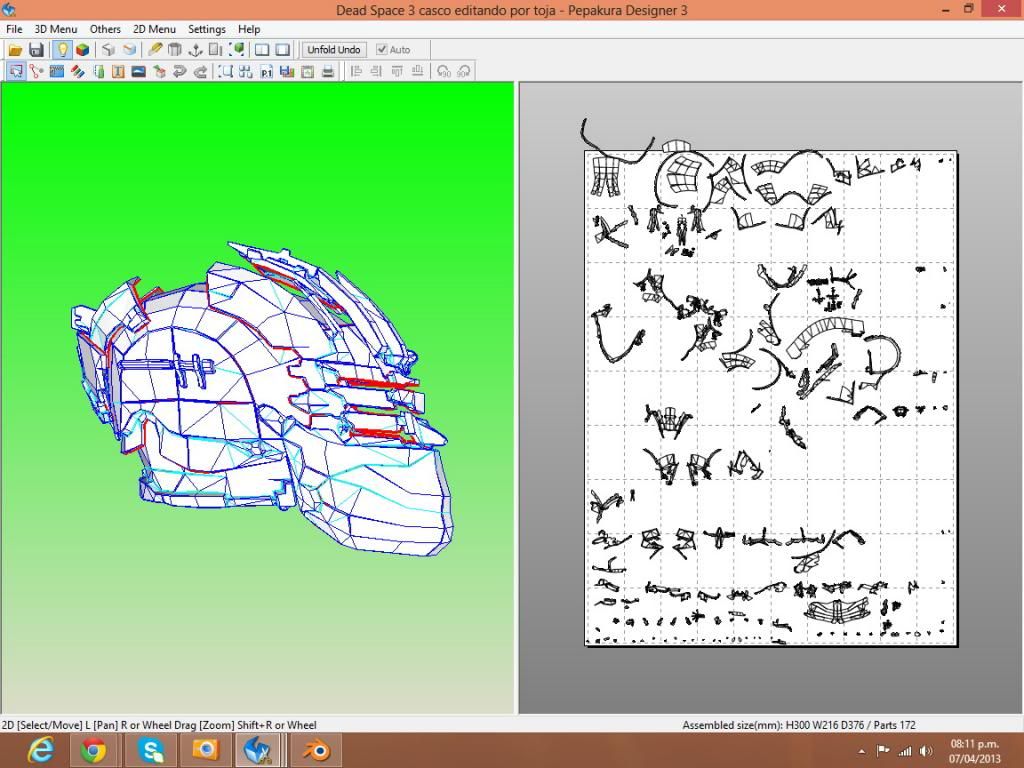Image resolution: width=1024 pixels, height=768 pixels.
Task: Click the colored cube texture icon
Action: click(x=82, y=50)
